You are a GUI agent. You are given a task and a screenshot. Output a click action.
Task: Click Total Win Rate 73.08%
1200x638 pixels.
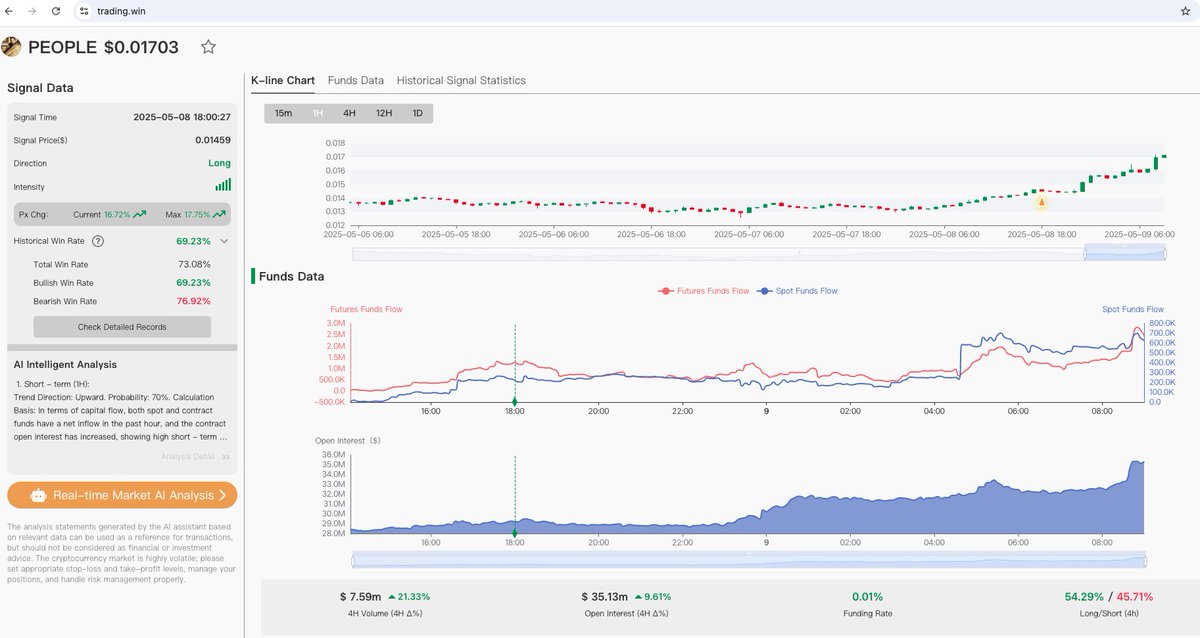coord(194,265)
